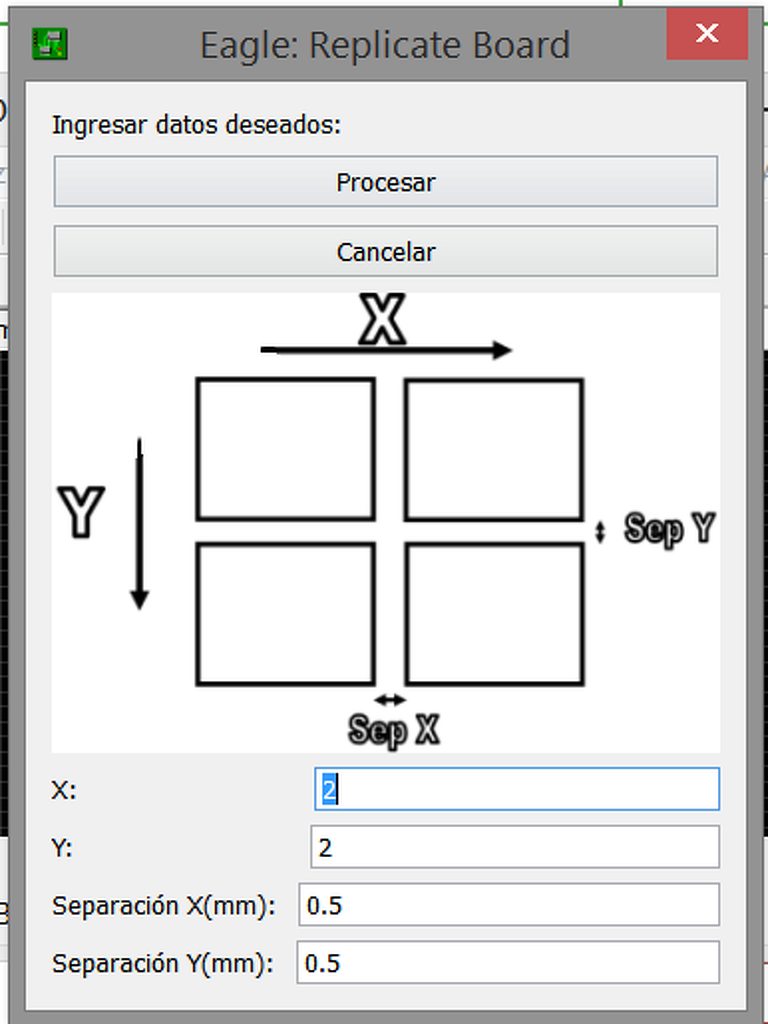Click the Sep X label in diagram
The height and width of the screenshot is (1024, 768).
394,730
